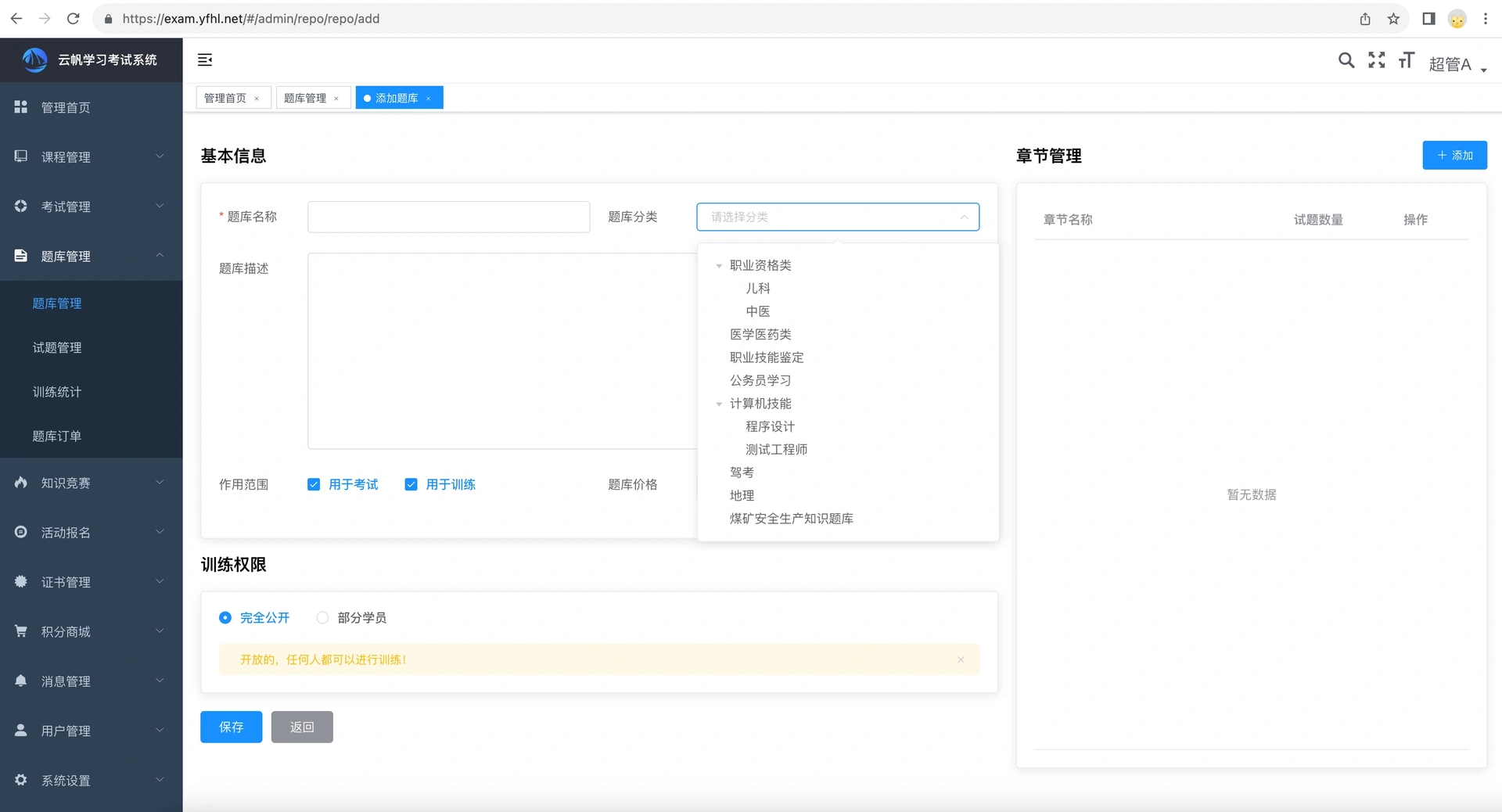
Task: Click the 添加 chapter button
Action: pos(1454,155)
